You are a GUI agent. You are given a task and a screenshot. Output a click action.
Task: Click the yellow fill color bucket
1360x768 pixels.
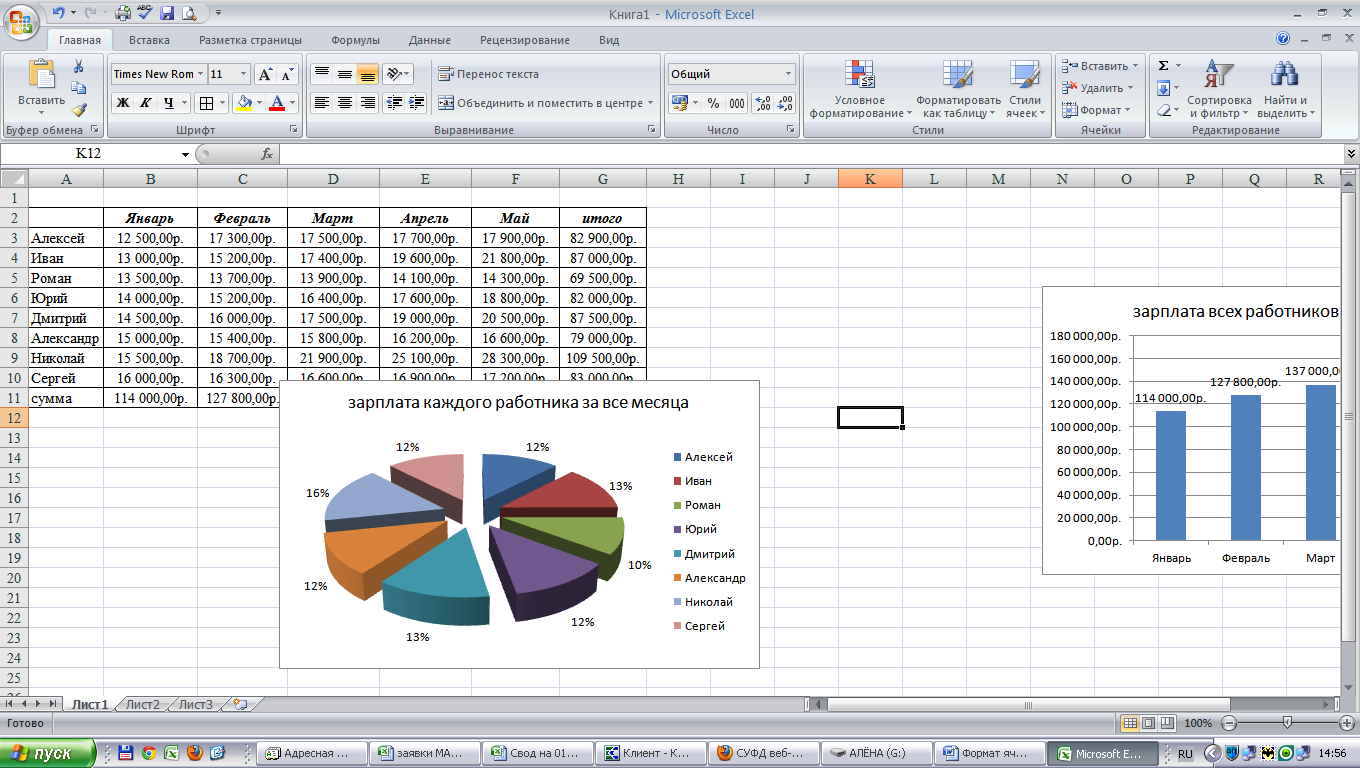pyautogui.click(x=243, y=102)
